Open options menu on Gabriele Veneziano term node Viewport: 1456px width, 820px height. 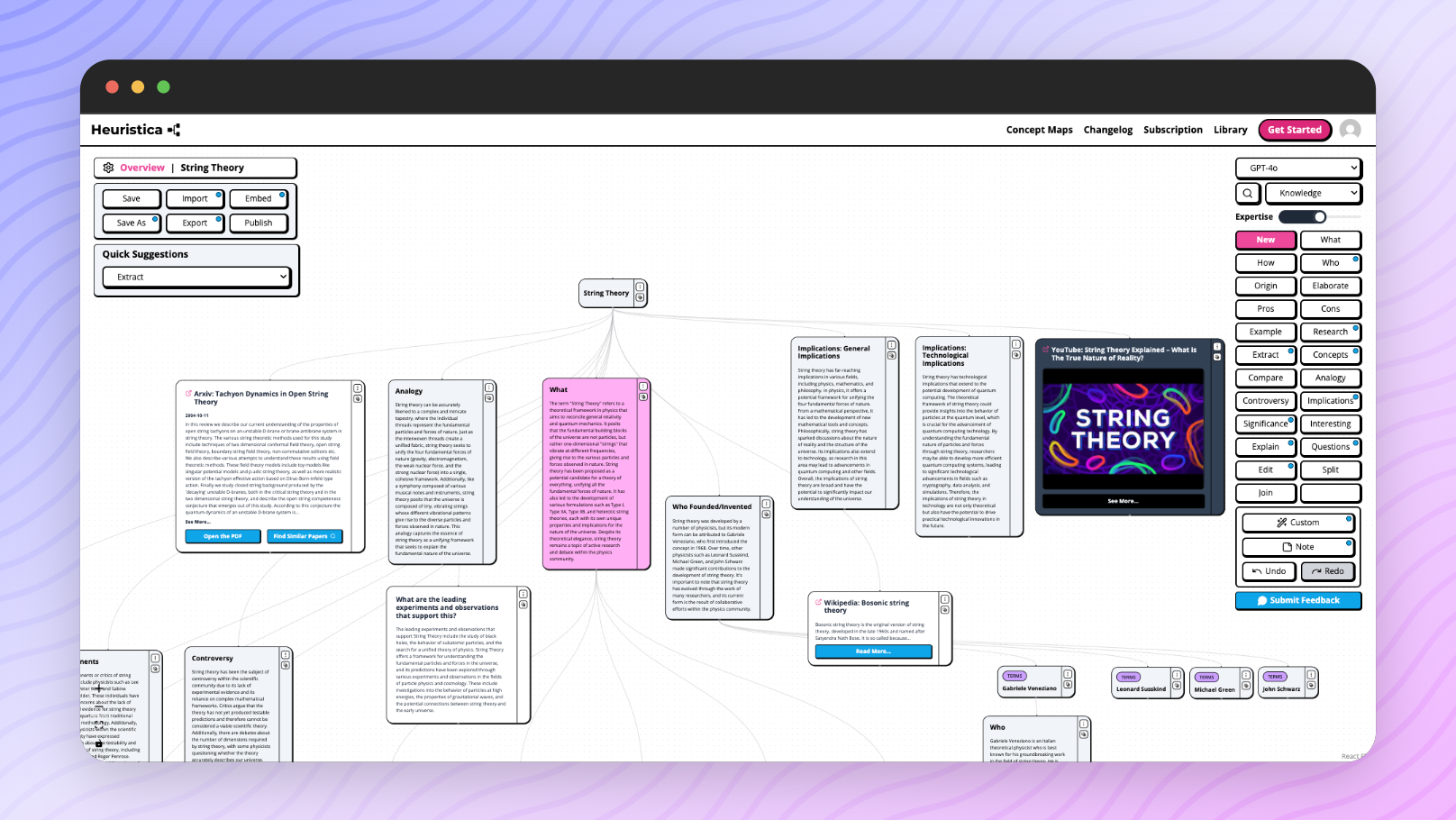click(x=1067, y=674)
